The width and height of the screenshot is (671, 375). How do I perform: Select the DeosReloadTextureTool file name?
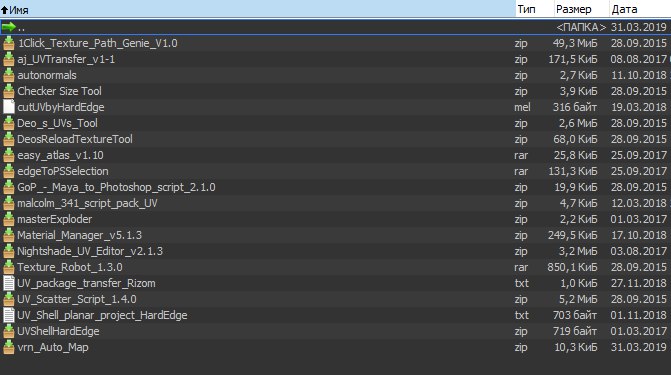coord(75,139)
